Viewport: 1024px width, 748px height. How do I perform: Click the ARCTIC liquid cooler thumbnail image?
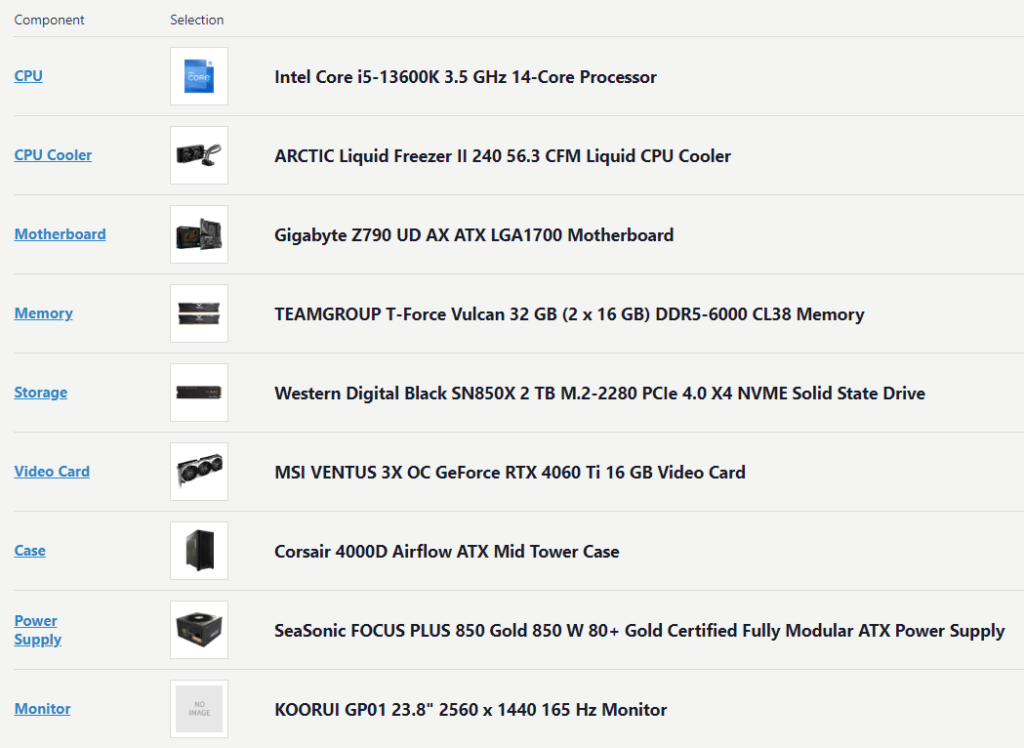pyautogui.click(x=199, y=155)
